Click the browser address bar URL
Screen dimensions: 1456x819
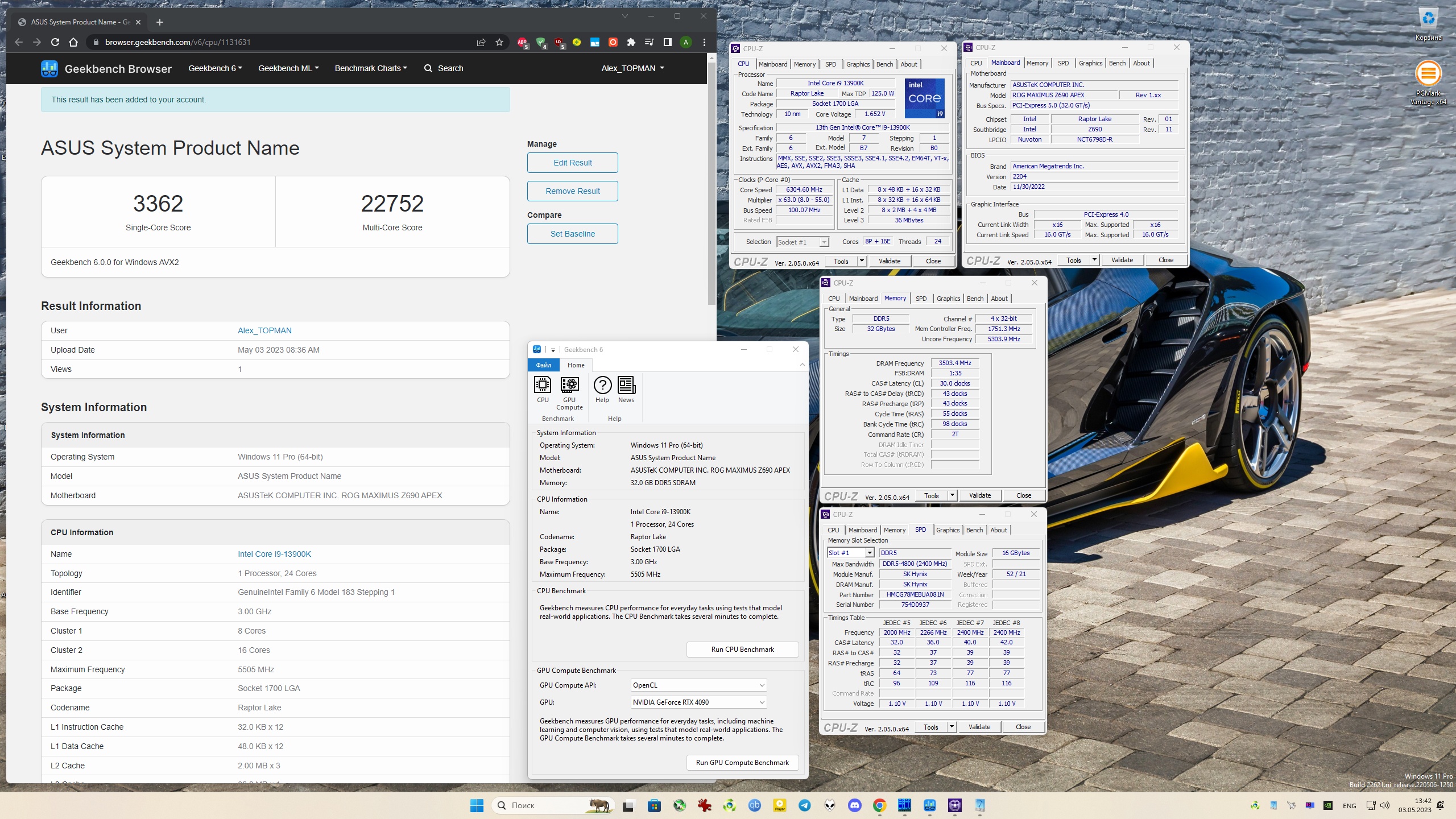coord(177,42)
